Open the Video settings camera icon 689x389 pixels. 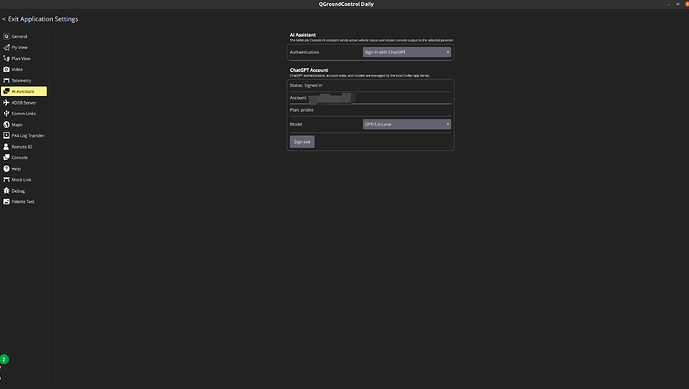pos(6,69)
